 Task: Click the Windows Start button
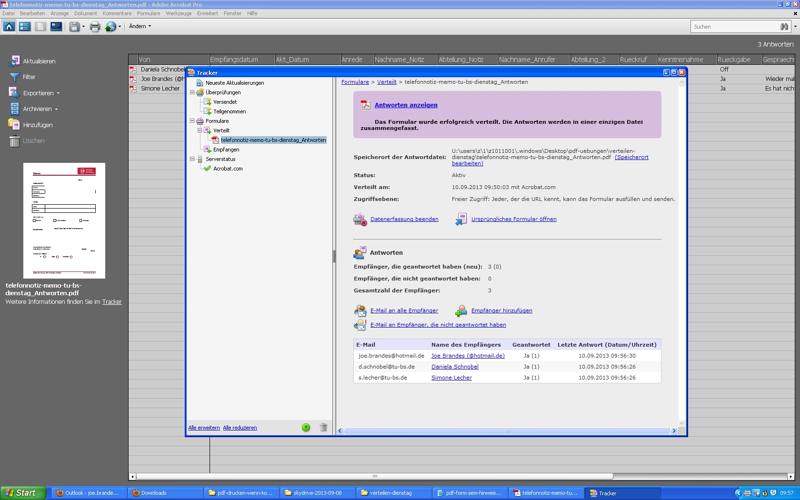pyautogui.click(x=22, y=493)
